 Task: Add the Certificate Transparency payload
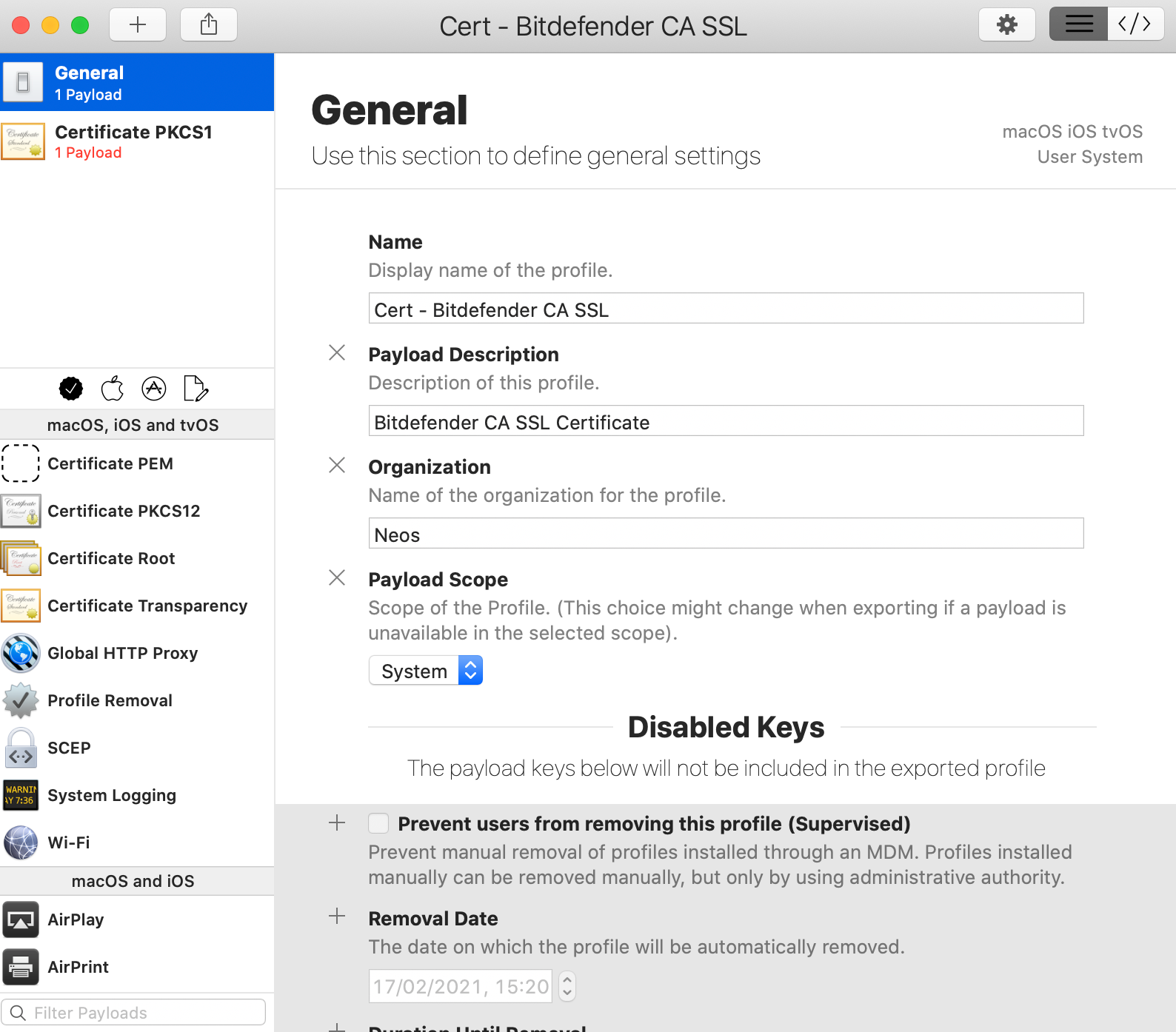coord(137,606)
